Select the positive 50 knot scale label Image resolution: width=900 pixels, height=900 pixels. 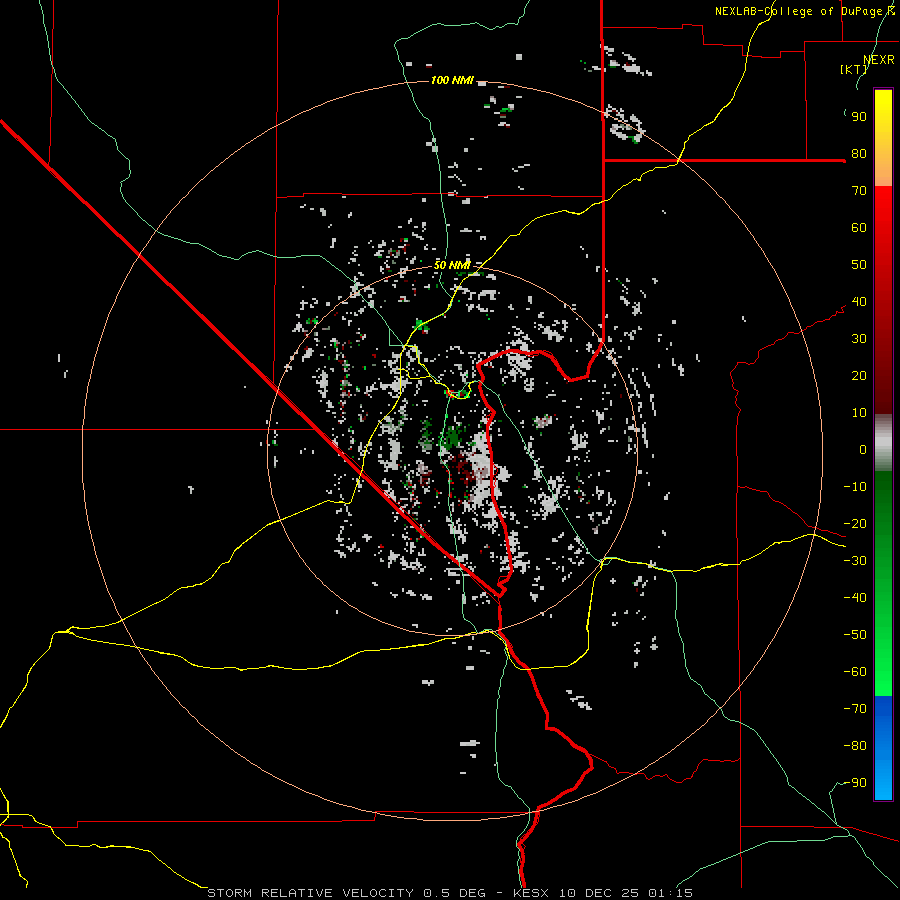(859, 265)
